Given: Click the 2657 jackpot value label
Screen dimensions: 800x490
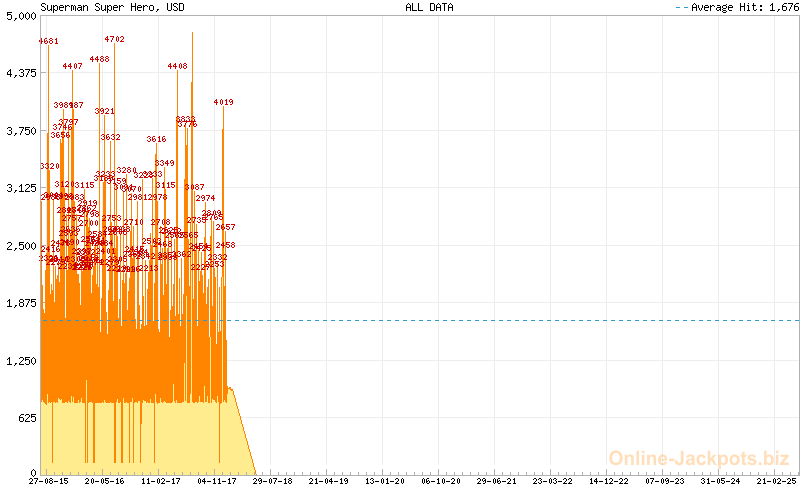Looking at the screenshot, I should coord(226,227).
